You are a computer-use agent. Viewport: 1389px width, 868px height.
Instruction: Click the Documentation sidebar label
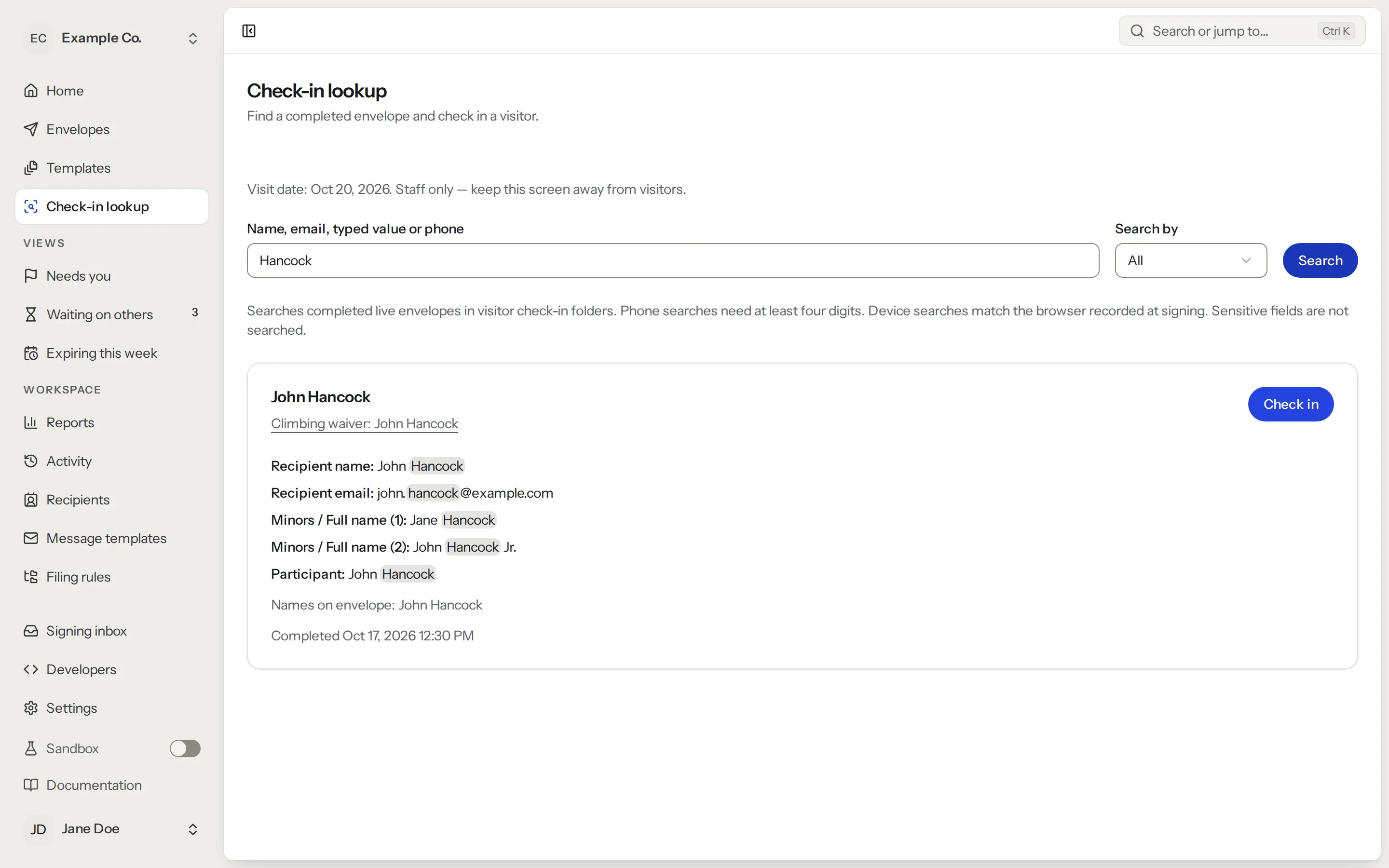tap(94, 785)
